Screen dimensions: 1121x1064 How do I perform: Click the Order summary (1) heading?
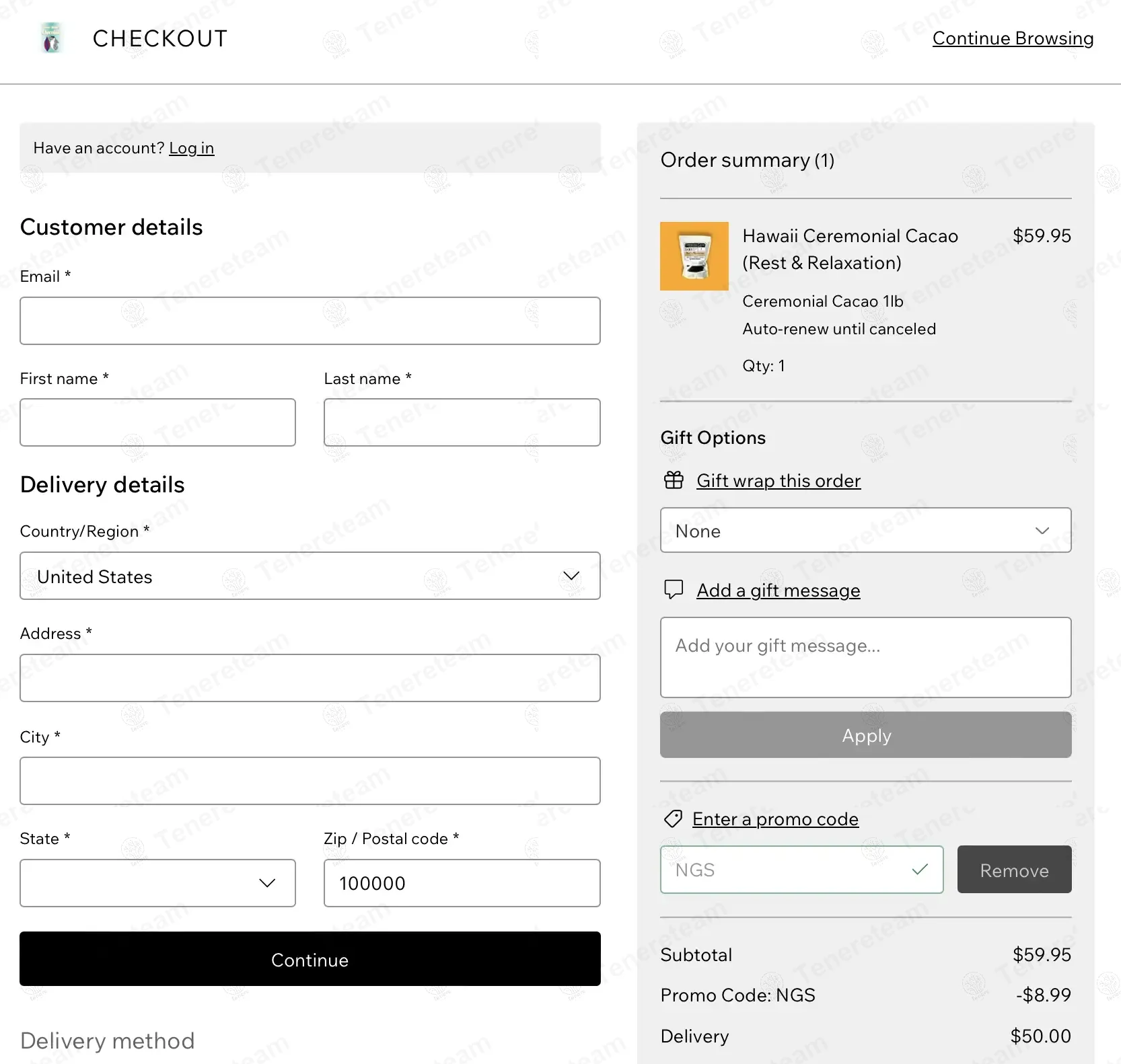click(x=748, y=160)
